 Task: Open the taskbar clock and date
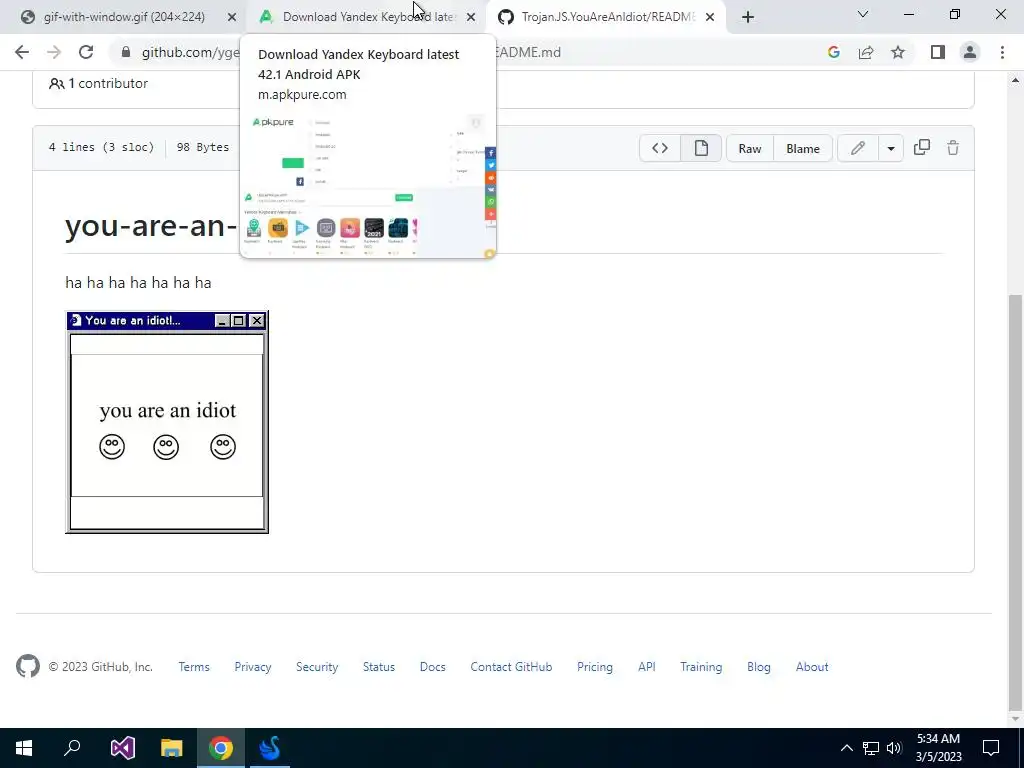click(x=938, y=748)
